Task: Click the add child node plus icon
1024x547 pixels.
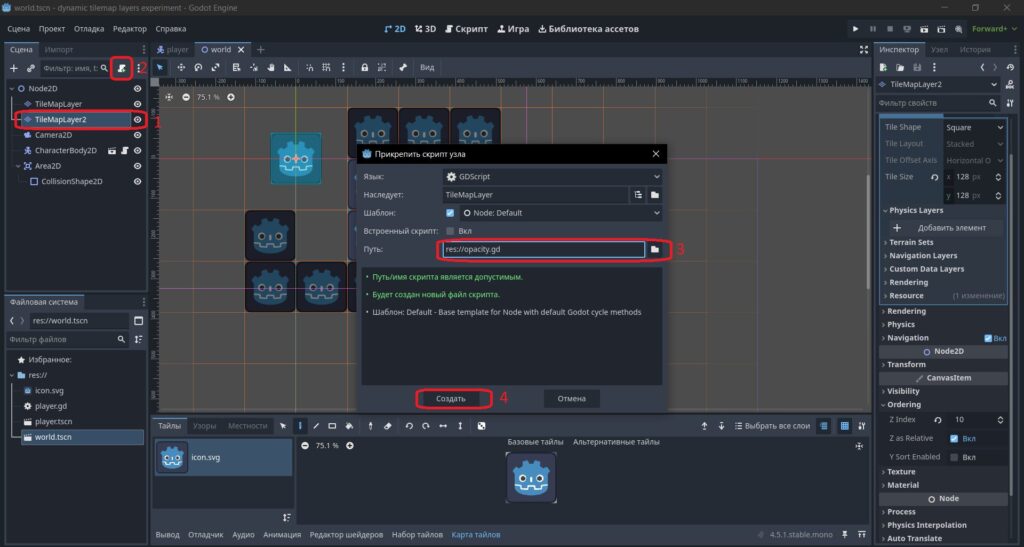Action: [x=14, y=68]
